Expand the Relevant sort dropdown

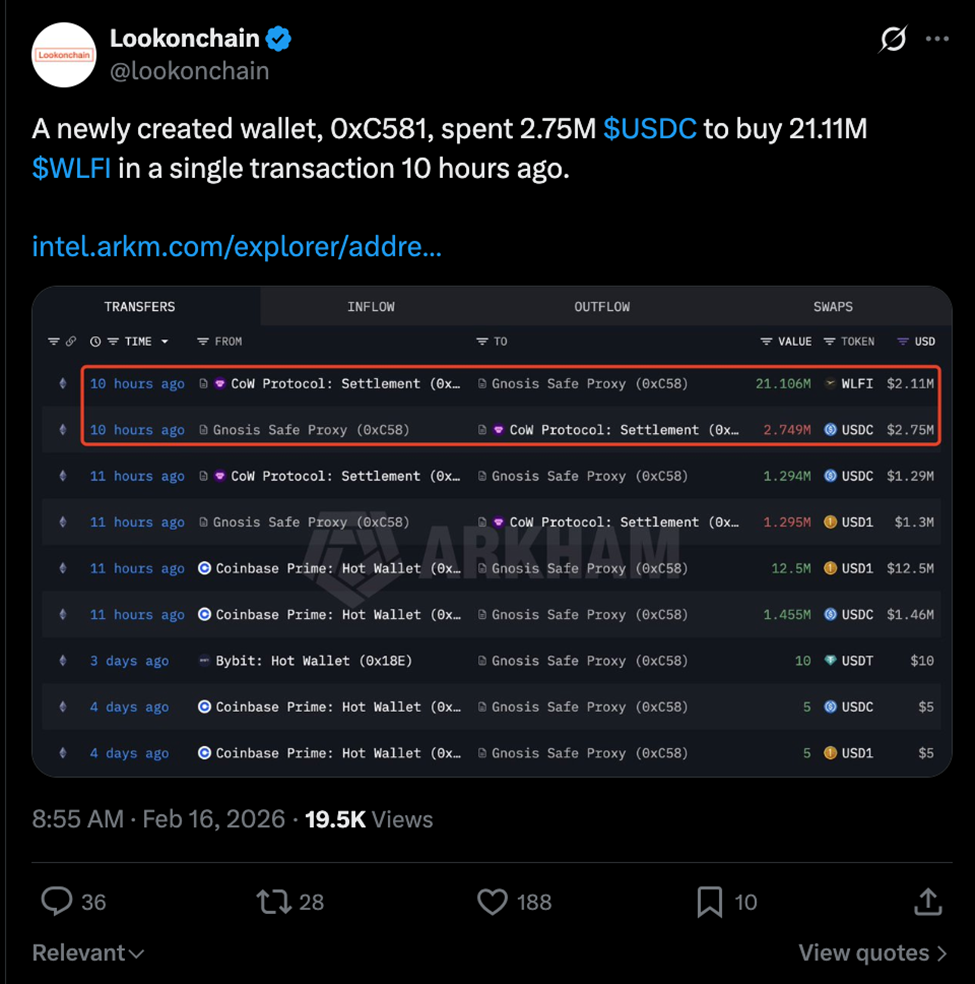[x=88, y=953]
